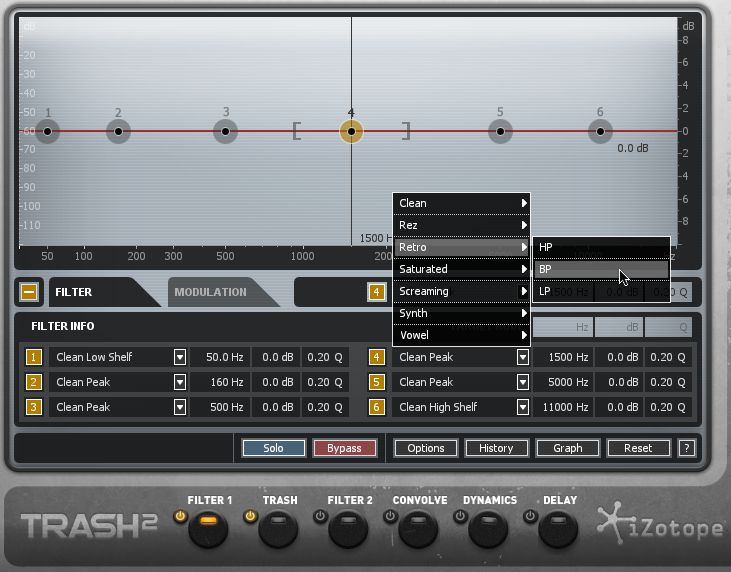
Task: Toggle Filter 1 module power button
Action: [x=180, y=517]
